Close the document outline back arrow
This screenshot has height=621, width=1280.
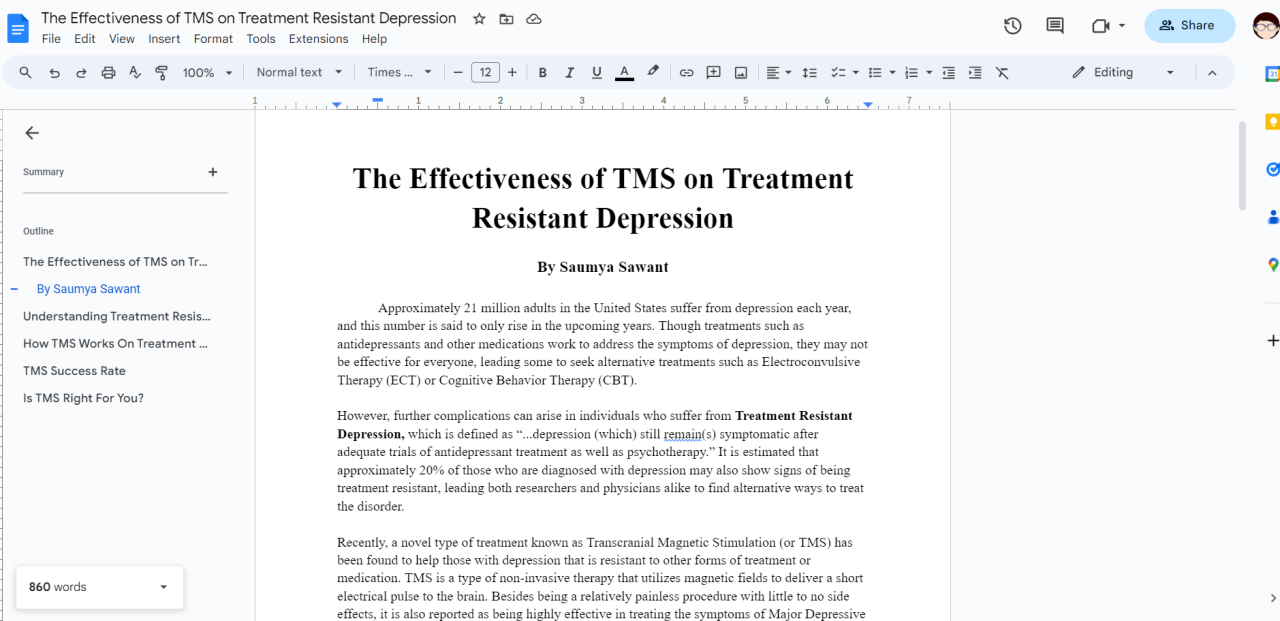32,133
